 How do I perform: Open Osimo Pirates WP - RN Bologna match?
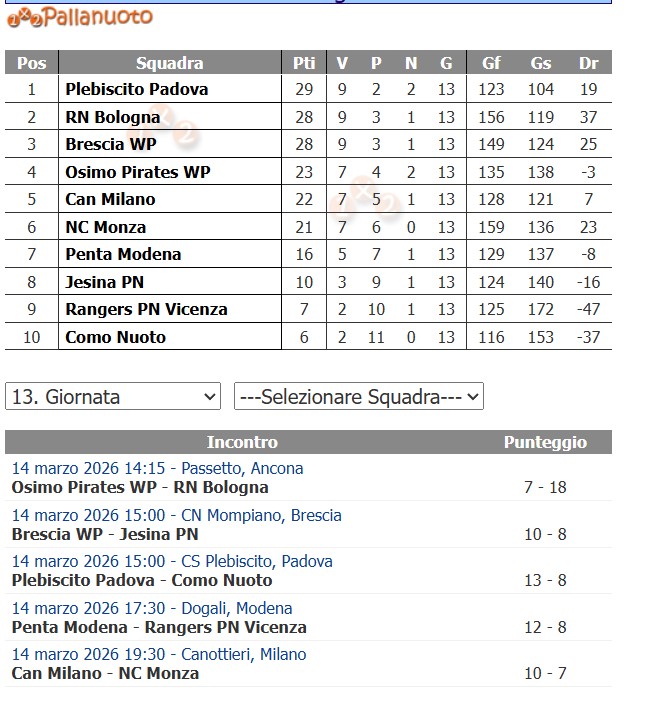(x=140, y=488)
